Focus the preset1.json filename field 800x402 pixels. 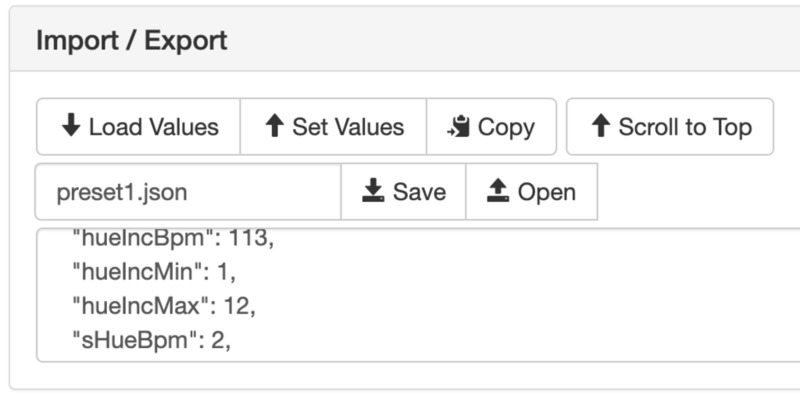click(187, 191)
